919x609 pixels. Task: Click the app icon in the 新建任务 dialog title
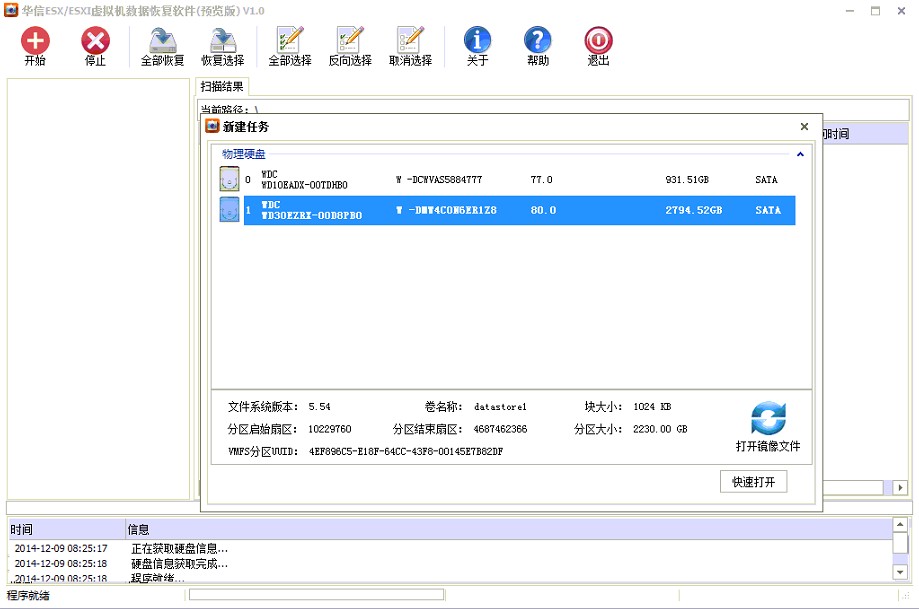(212, 126)
